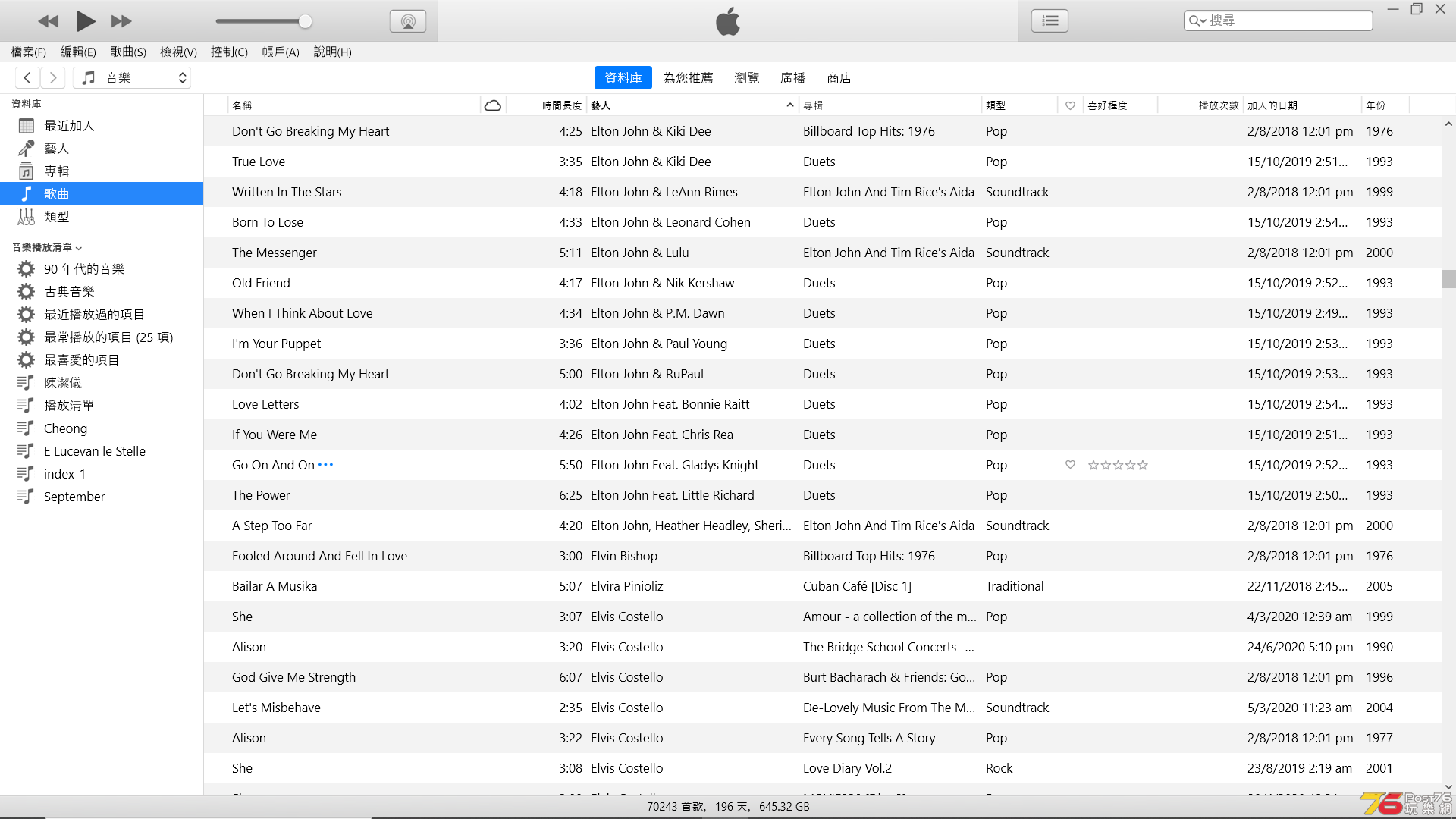Sort by the 年份 column header

tap(1385, 105)
